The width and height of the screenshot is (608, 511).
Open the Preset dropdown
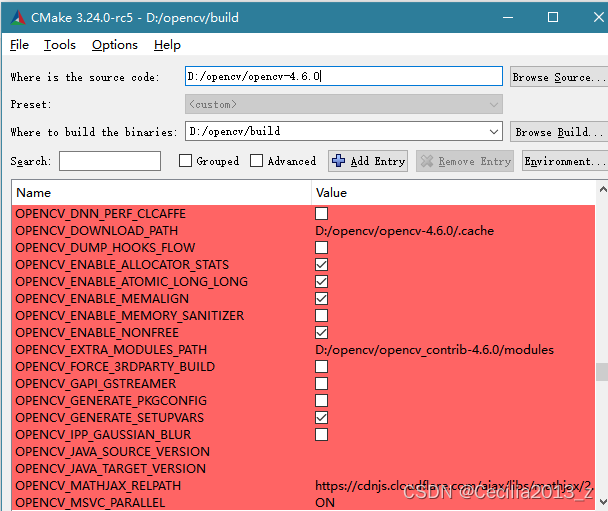coord(344,104)
